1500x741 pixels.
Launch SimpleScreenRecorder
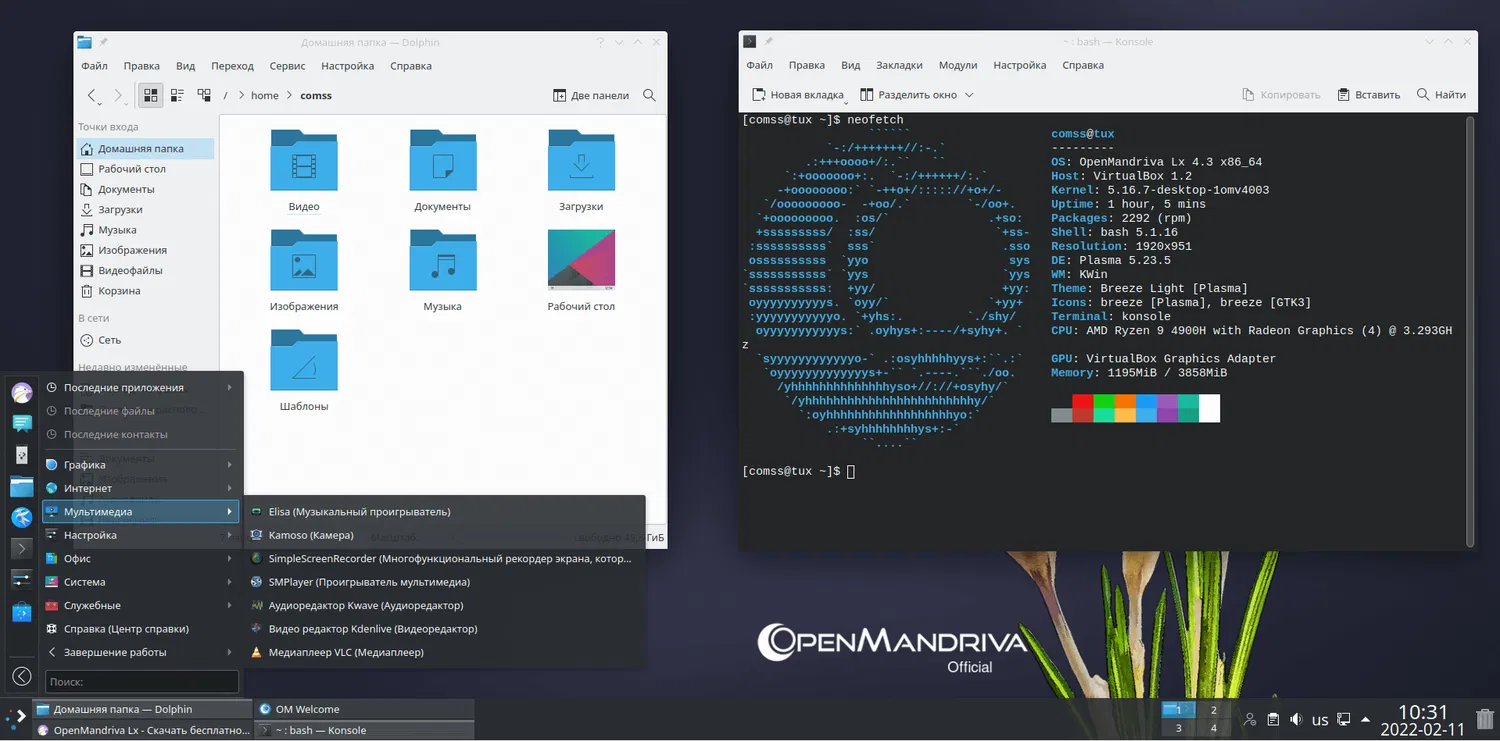pos(445,558)
